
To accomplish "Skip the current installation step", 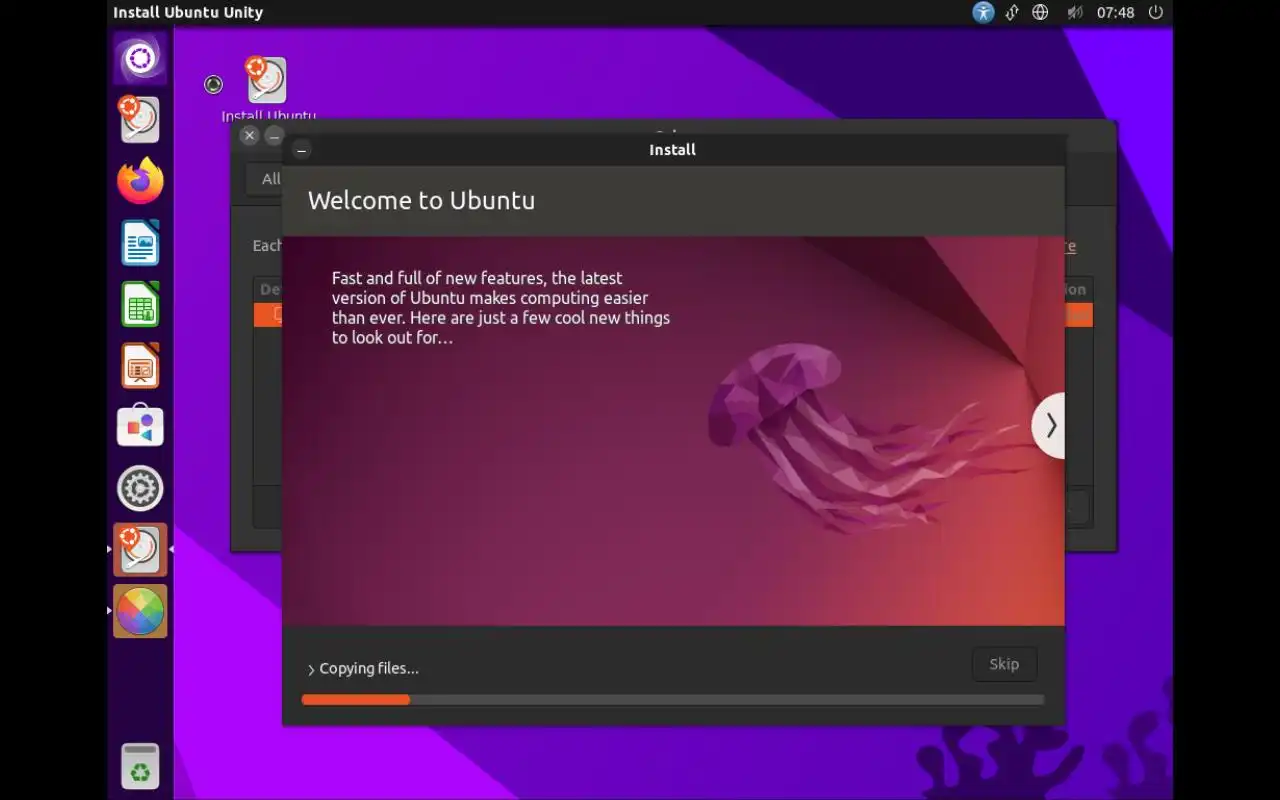I will tap(1004, 664).
